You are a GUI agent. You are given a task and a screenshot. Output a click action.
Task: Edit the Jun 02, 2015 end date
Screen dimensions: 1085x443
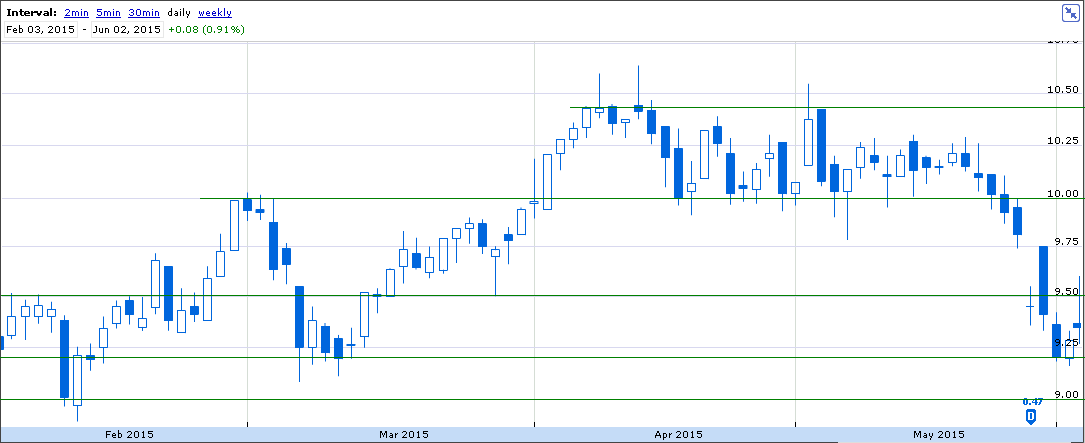point(127,30)
